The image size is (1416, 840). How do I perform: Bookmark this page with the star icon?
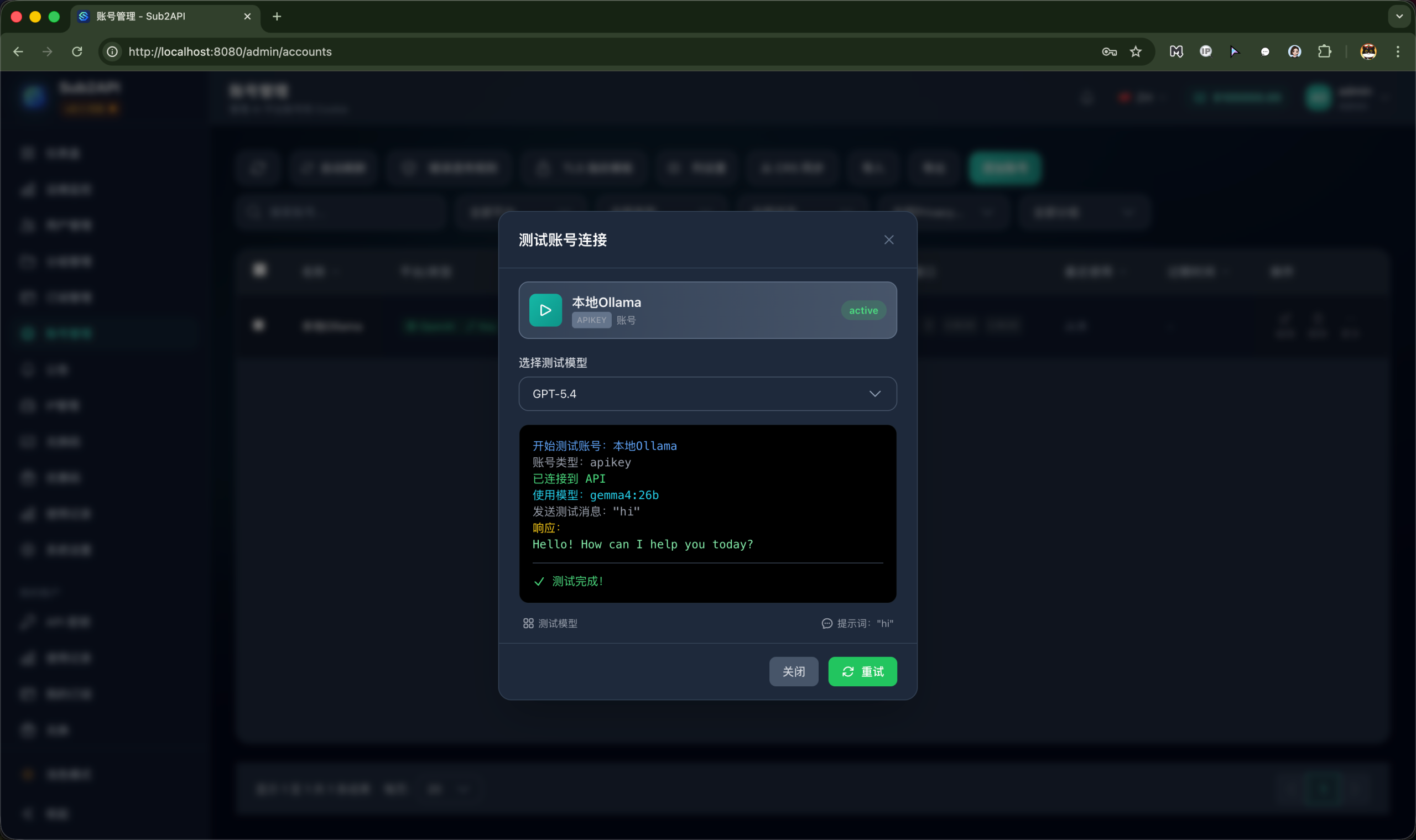pyautogui.click(x=1135, y=51)
